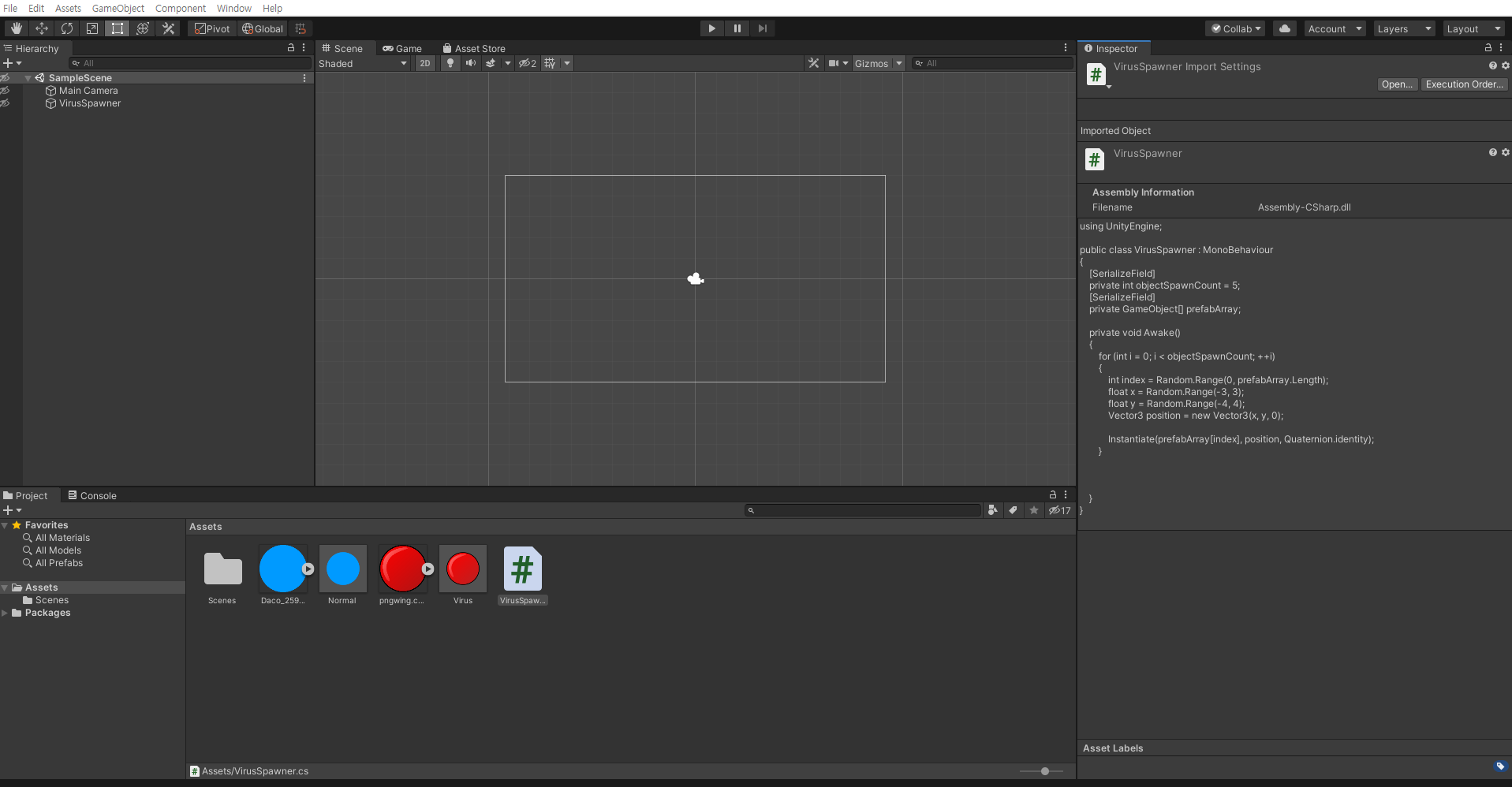Open the Shaded draw mode dropdown
The height and width of the screenshot is (787, 1512).
tap(363, 63)
